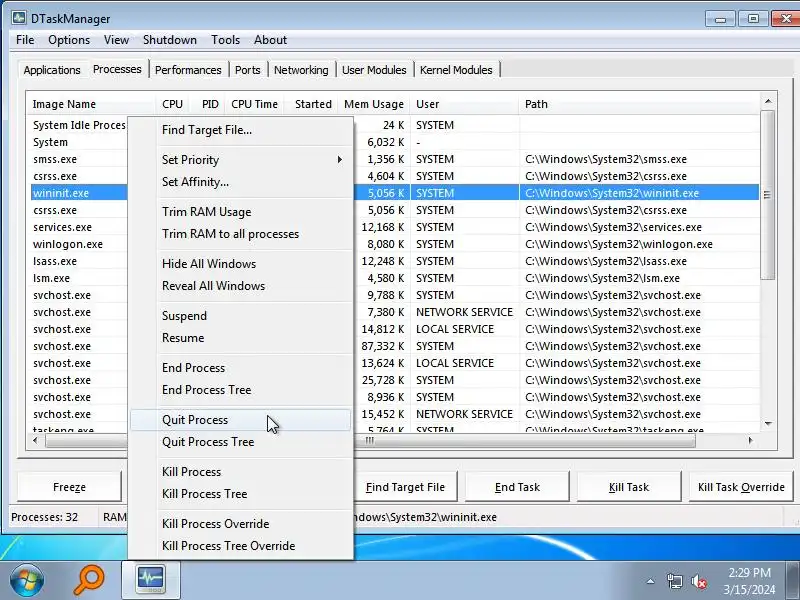Select the lsass.exe process row
The height and width of the screenshot is (600, 800).
394,261
